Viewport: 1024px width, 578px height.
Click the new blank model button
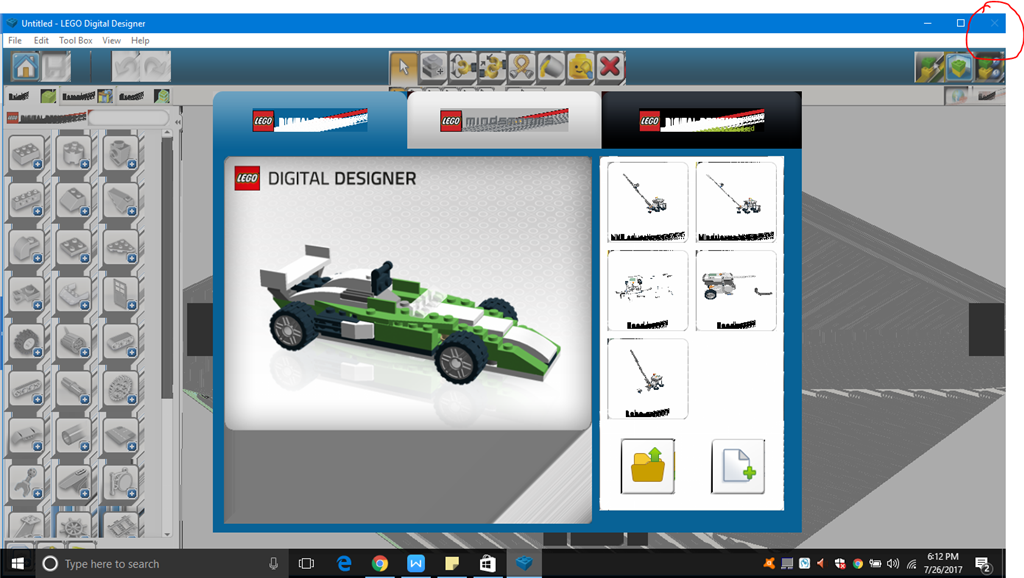click(738, 466)
